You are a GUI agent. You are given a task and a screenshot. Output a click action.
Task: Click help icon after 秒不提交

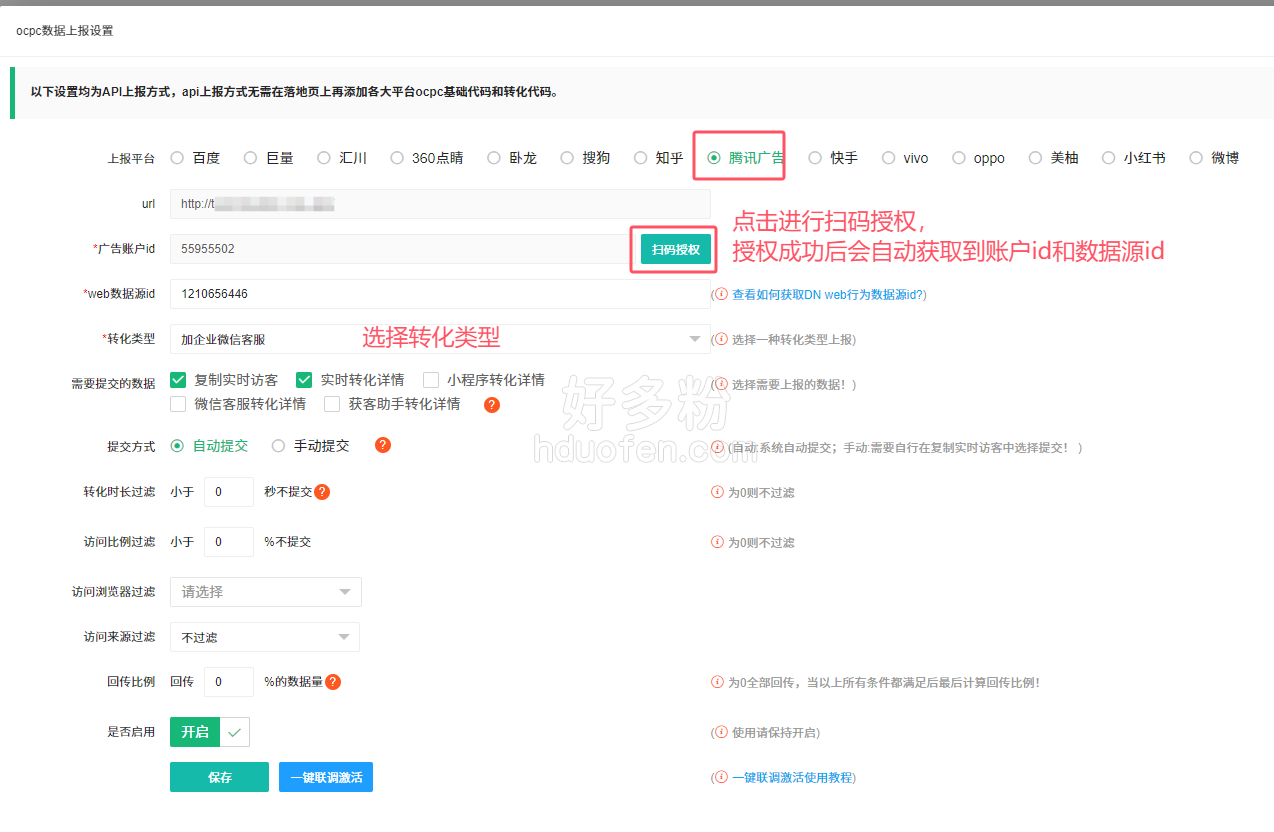point(322,492)
